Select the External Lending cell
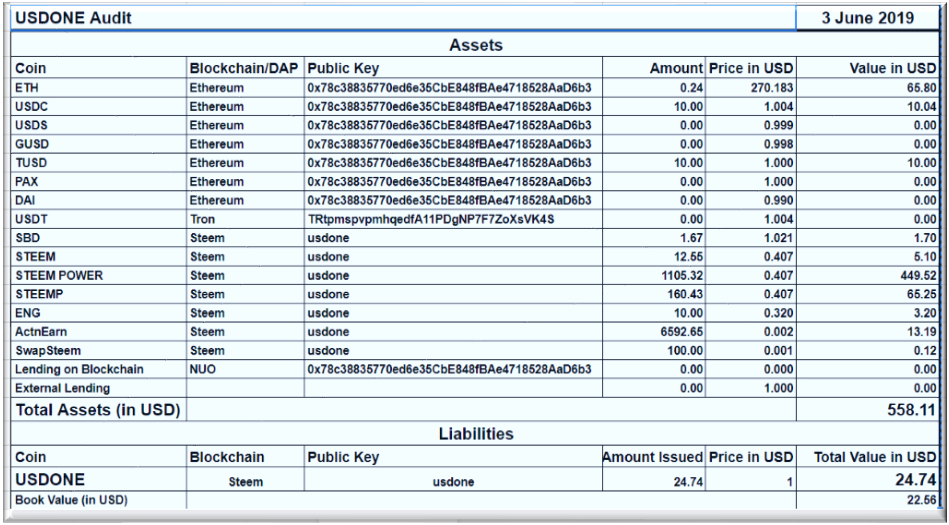 [99, 388]
